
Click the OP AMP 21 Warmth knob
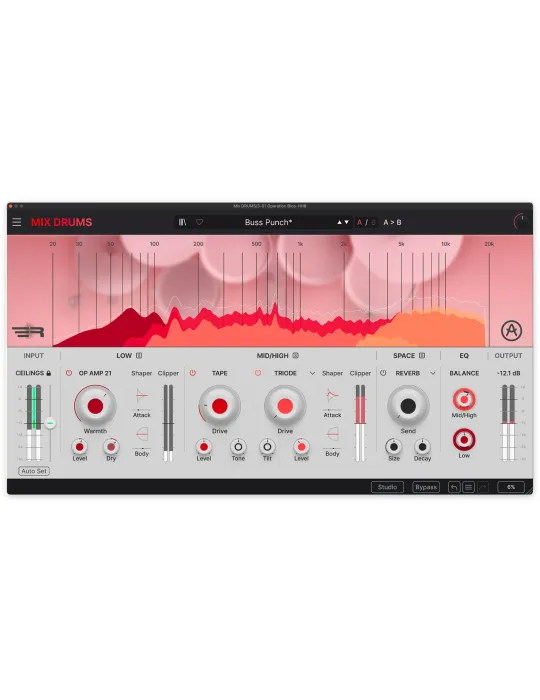tap(95, 406)
